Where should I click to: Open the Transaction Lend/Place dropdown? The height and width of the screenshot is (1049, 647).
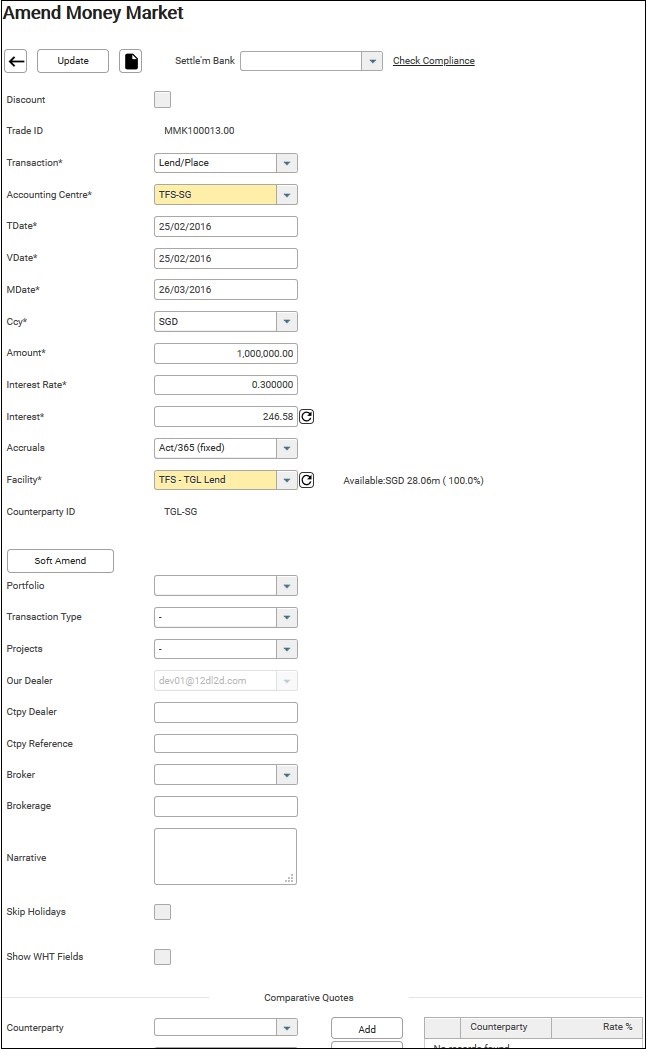(287, 163)
